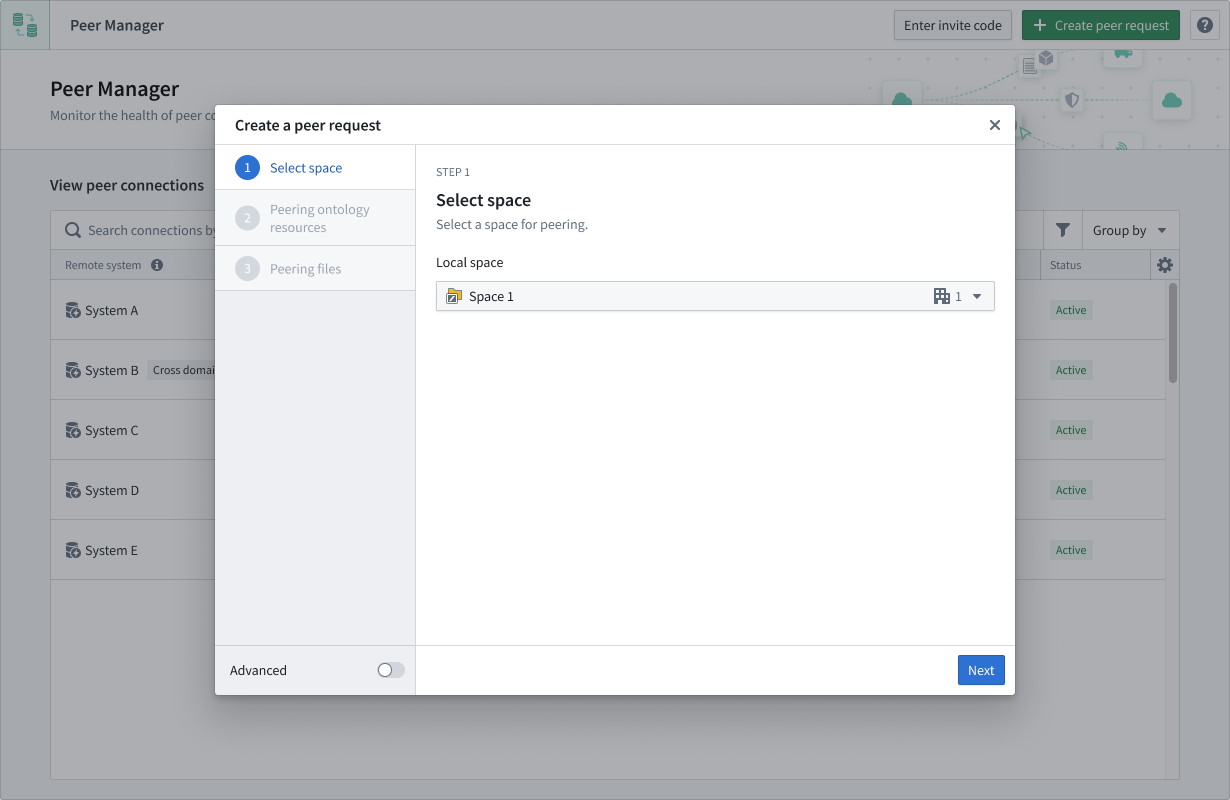Enable the Advanced toggle
The image size is (1230, 800).
(x=389, y=670)
